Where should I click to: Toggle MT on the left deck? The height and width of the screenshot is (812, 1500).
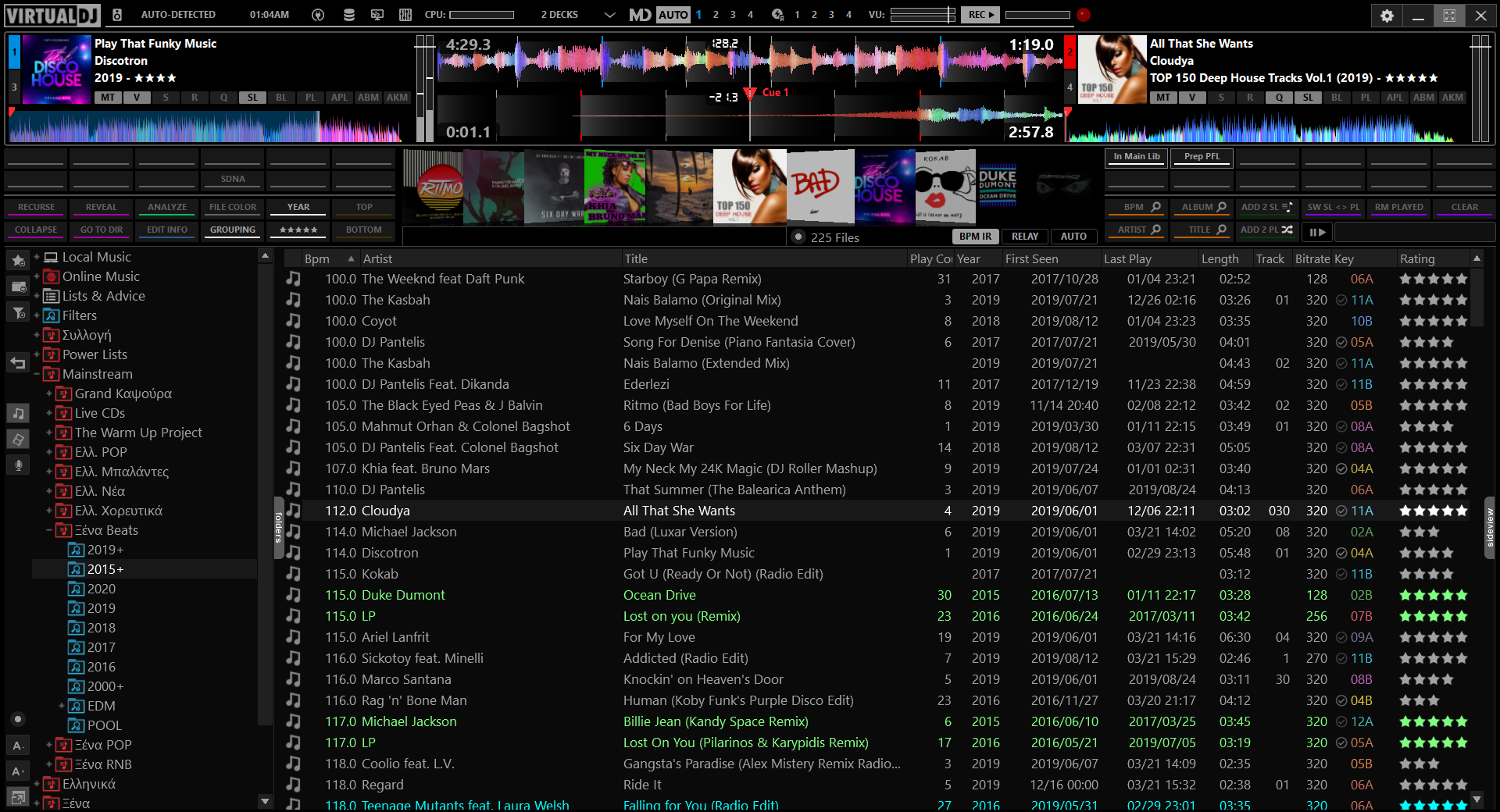click(x=108, y=98)
